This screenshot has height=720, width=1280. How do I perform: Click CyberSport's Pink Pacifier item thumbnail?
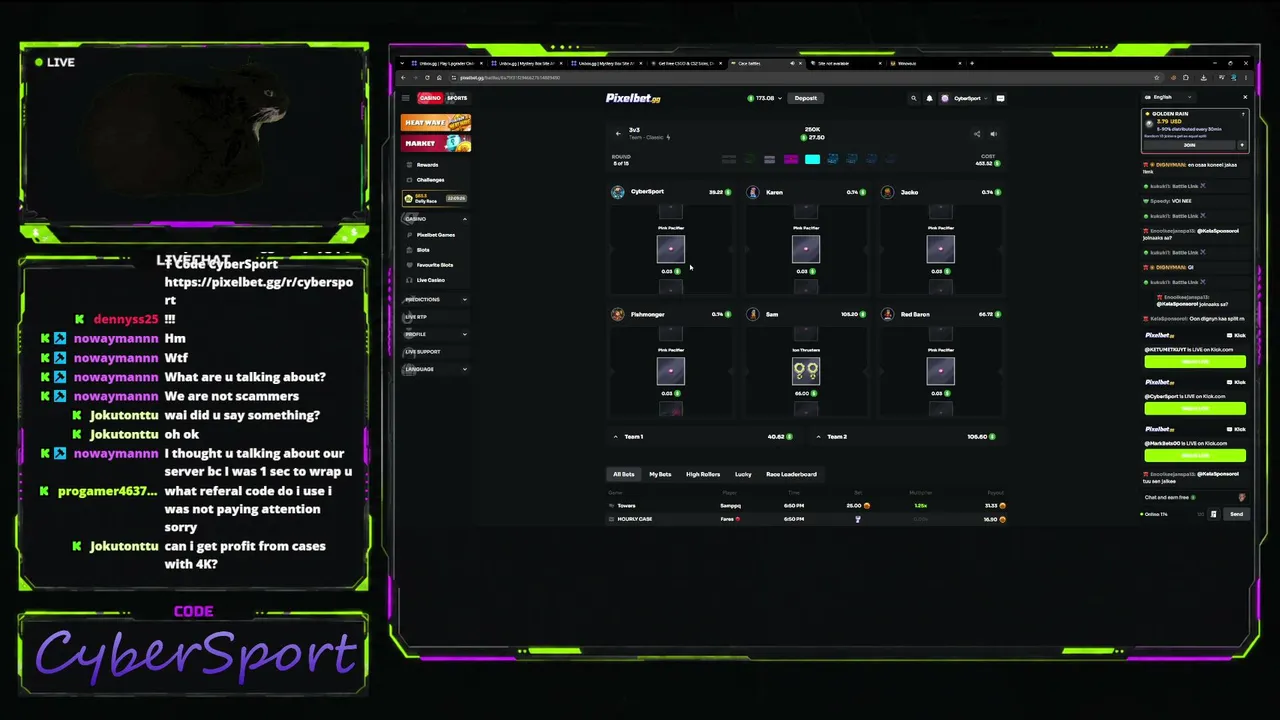point(671,249)
